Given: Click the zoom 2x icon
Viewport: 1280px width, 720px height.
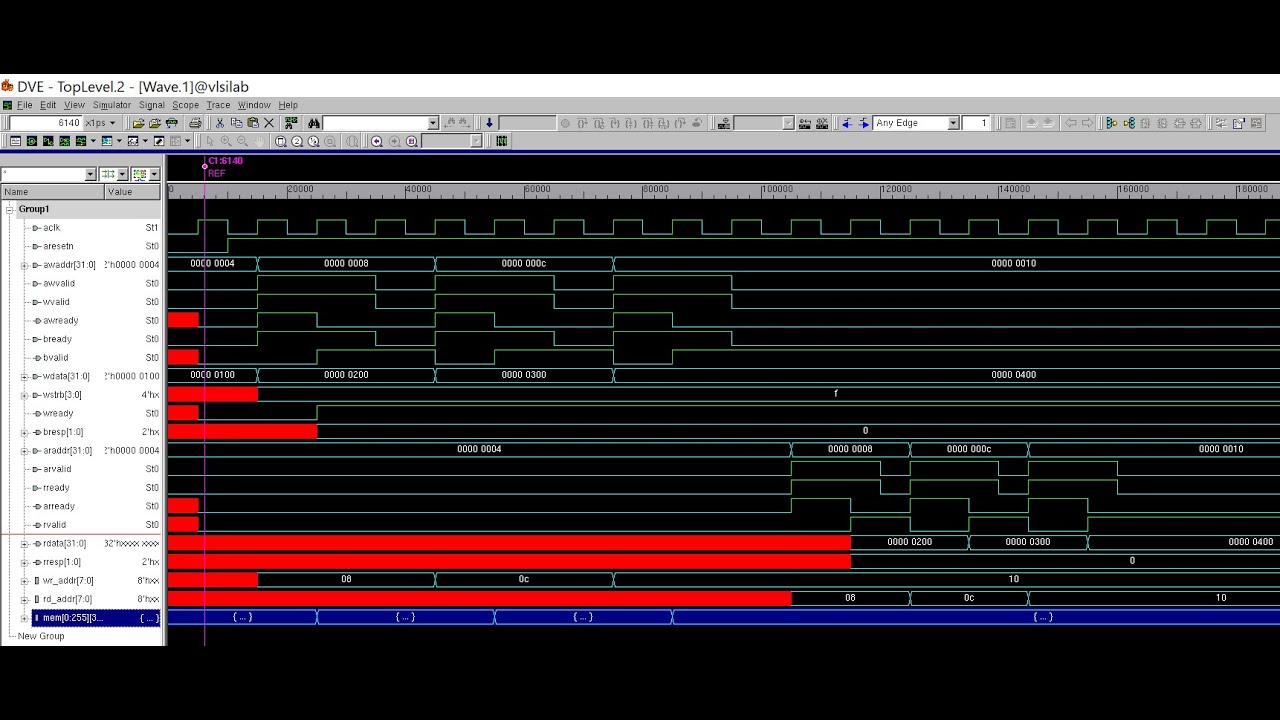Looking at the screenshot, I should [297, 141].
